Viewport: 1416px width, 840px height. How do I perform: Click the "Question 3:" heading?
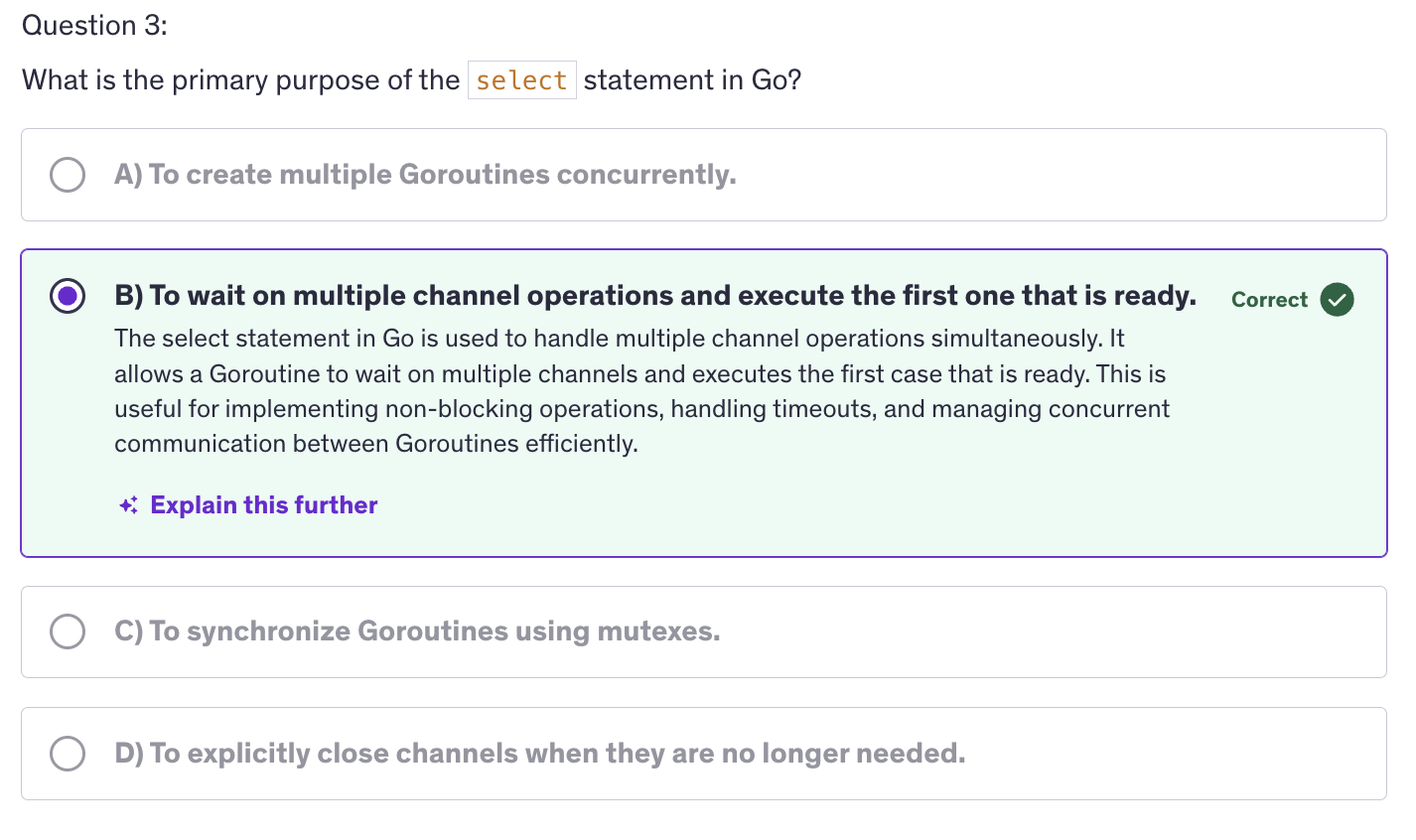pyautogui.click(x=94, y=26)
